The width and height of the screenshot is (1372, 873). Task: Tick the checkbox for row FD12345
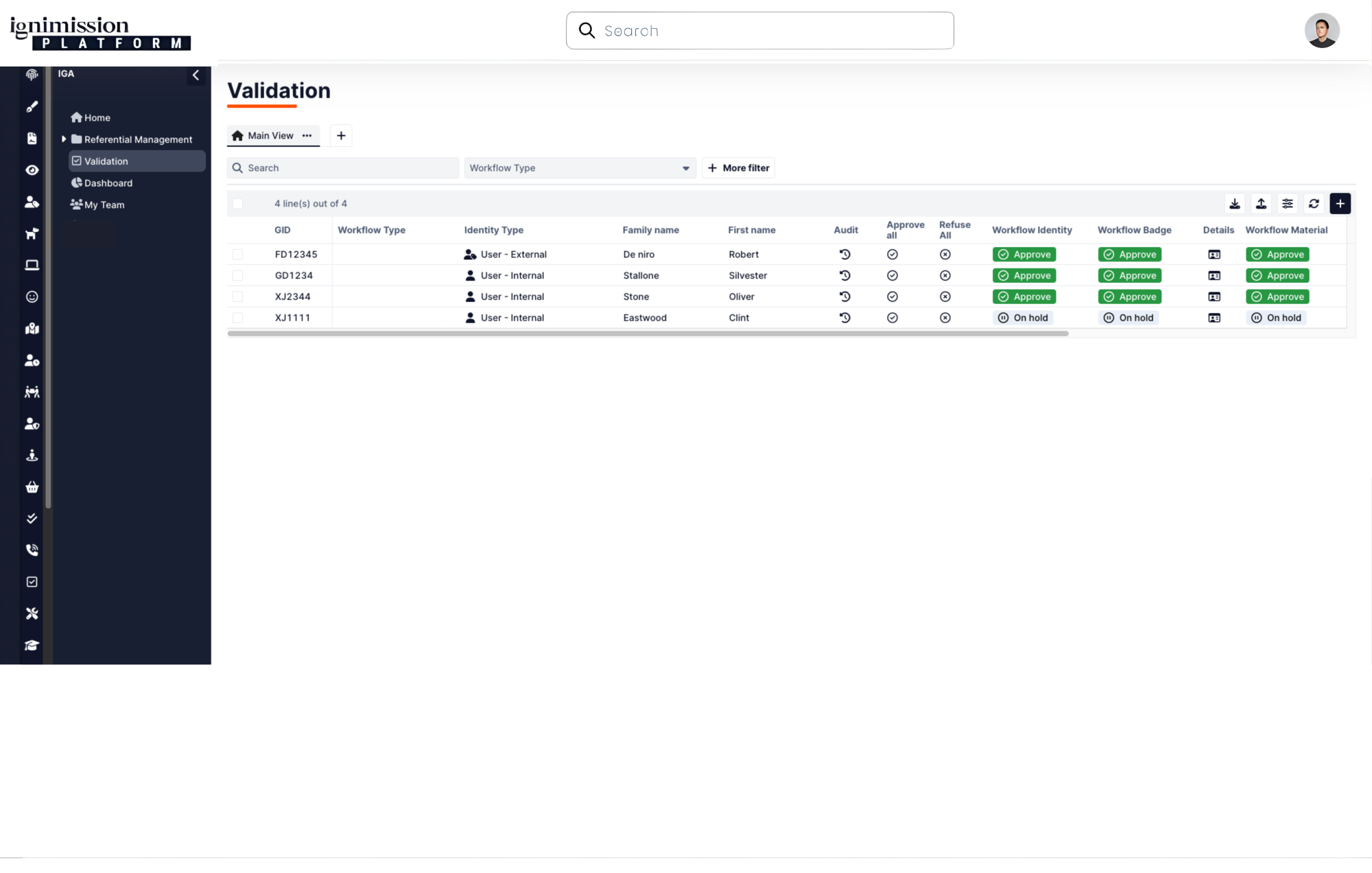coord(237,255)
